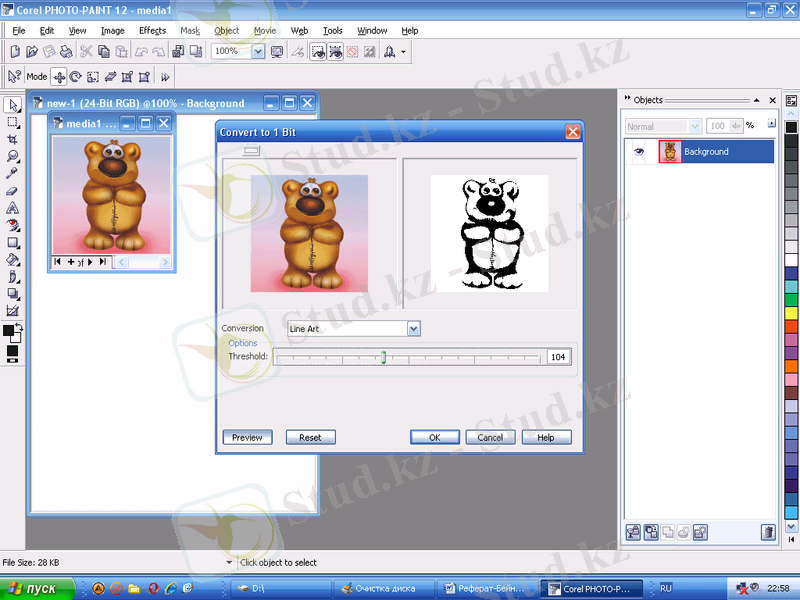Viewport: 800px width, 600px height.
Task: Click OK in Convert to 1 Bit
Action: pyautogui.click(x=435, y=437)
